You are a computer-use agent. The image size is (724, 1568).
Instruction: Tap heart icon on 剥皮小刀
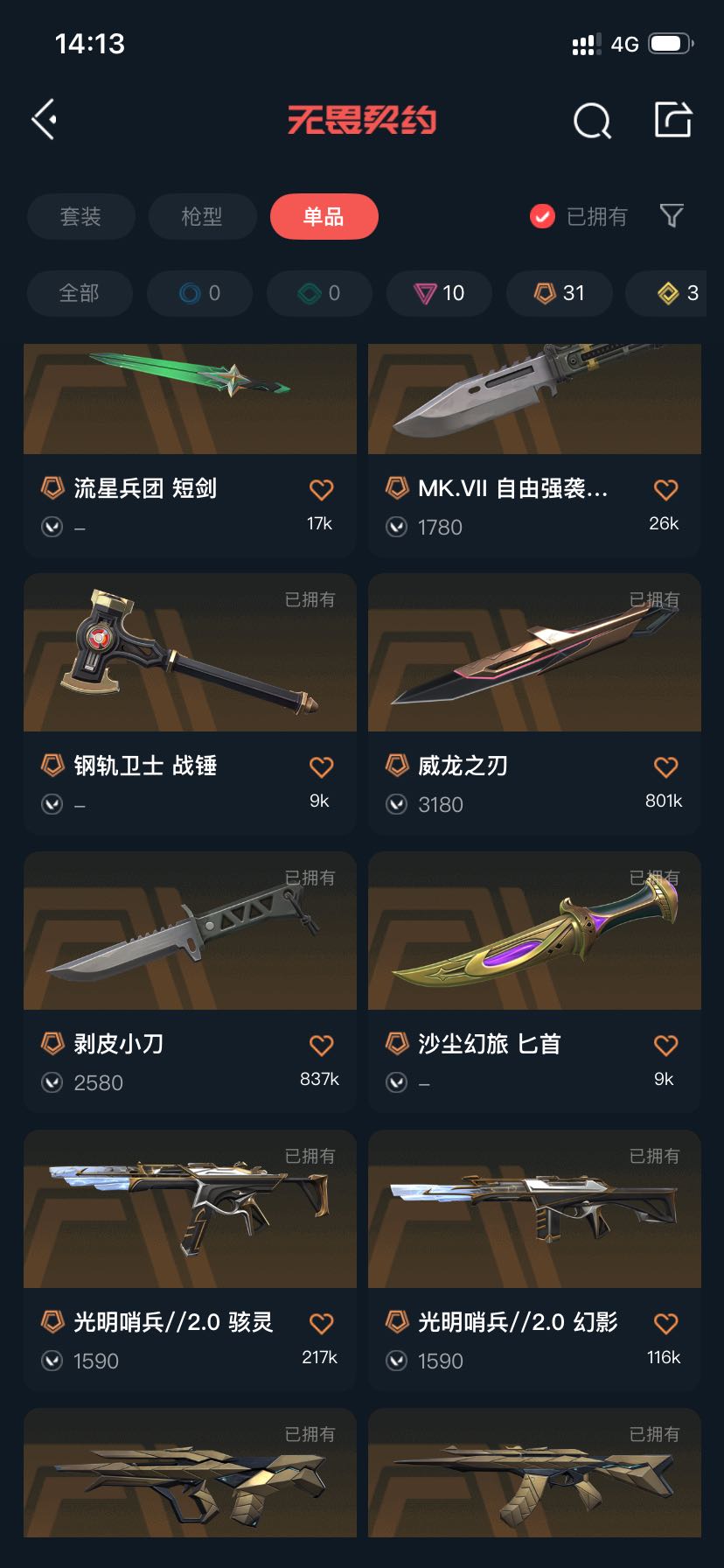click(322, 1046)
